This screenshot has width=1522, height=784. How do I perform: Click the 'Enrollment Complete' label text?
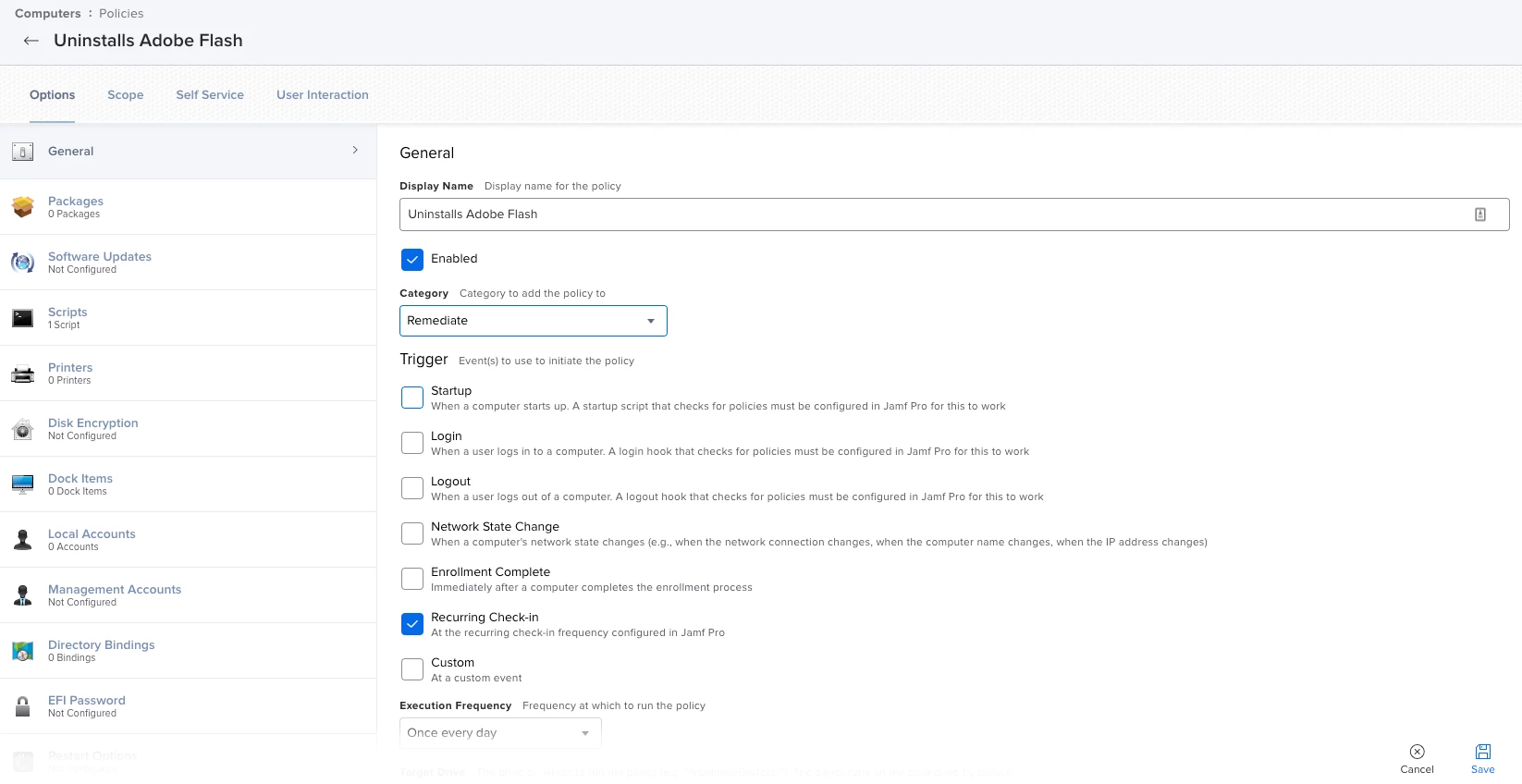490,572
